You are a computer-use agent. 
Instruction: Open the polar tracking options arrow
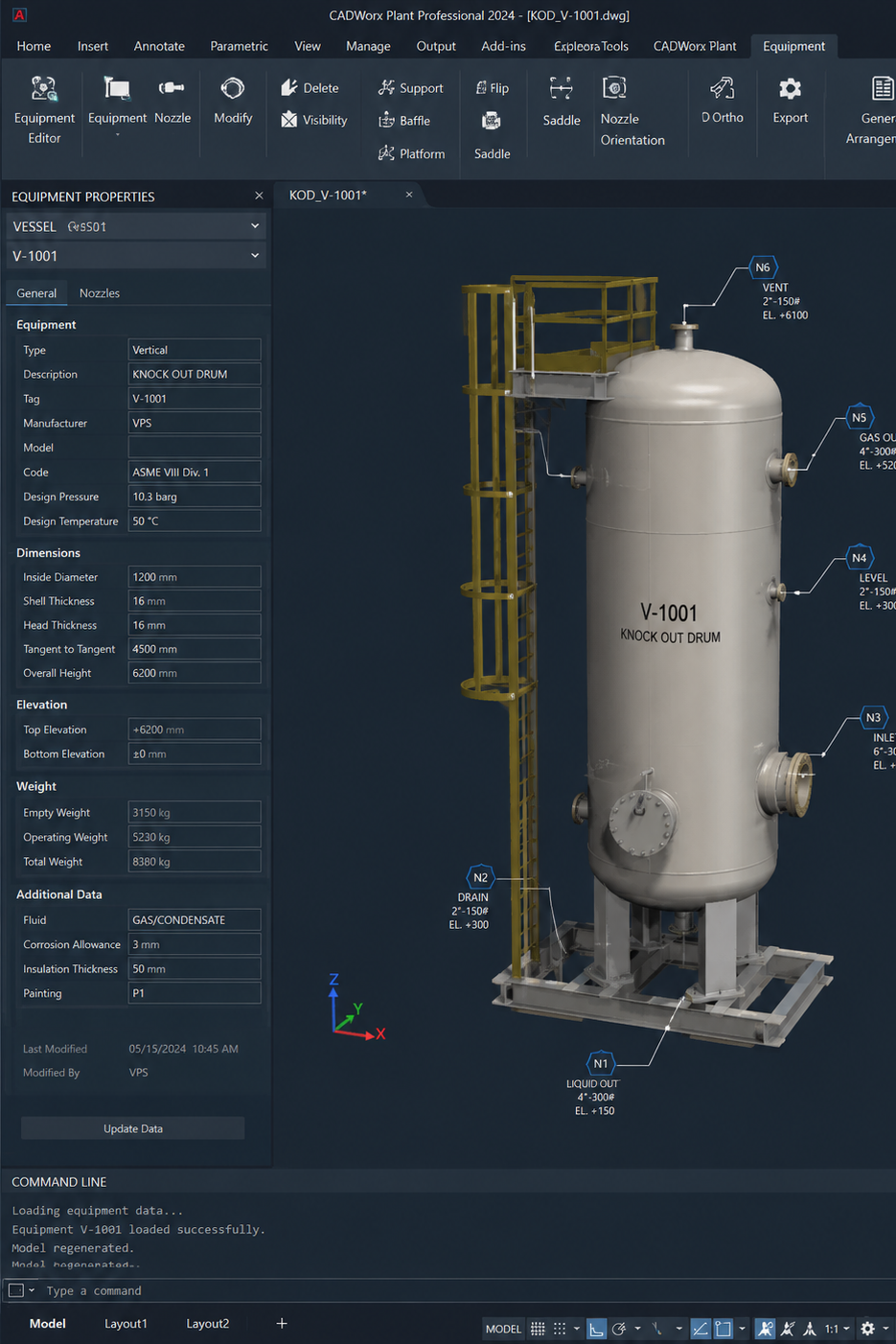pos(637,1329)
